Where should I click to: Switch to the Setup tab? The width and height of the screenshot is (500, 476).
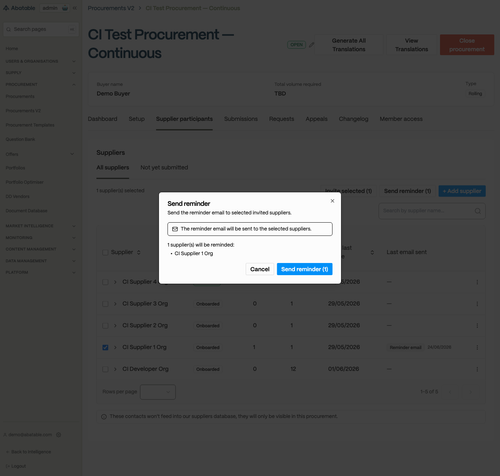tap(137, 119)
